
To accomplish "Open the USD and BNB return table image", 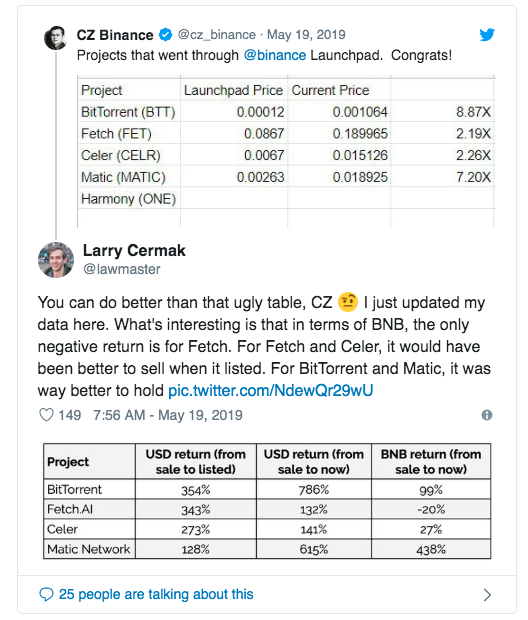I will (267, 501).
